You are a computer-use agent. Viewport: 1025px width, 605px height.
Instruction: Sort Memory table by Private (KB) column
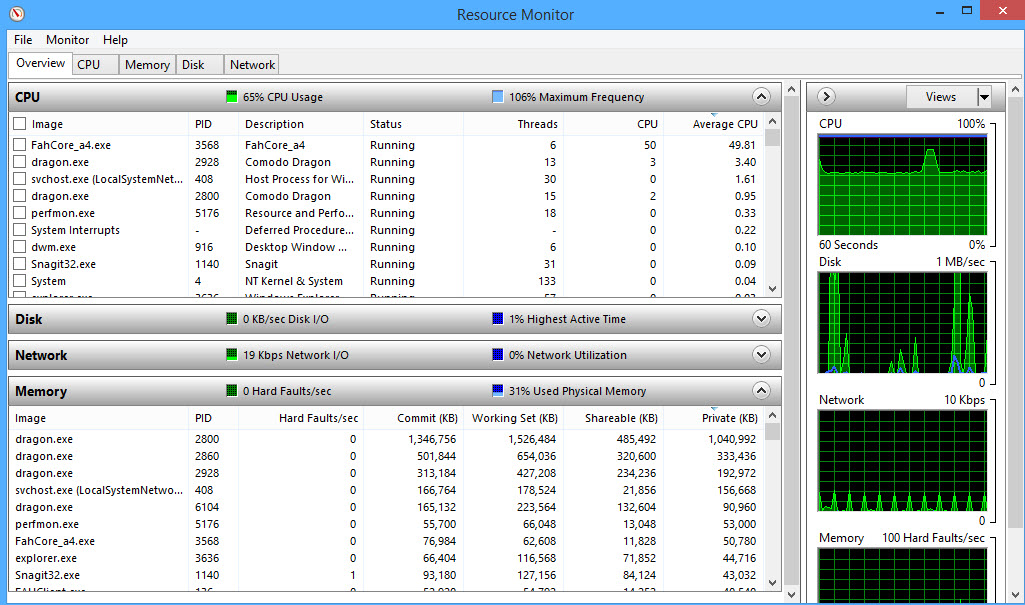(713, 418)
